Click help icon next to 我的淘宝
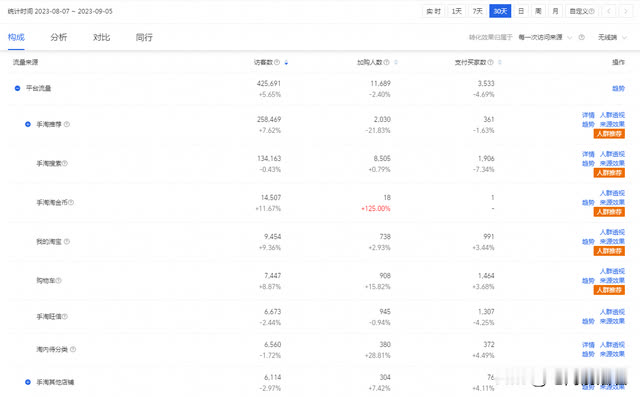 point(67,241)
